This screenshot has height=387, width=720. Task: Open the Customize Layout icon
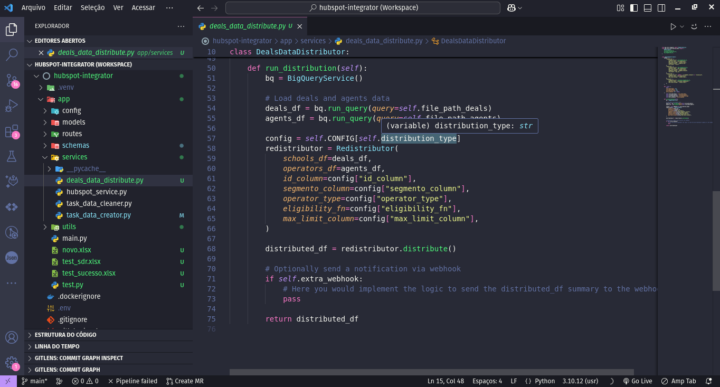[x=620, y=8]
